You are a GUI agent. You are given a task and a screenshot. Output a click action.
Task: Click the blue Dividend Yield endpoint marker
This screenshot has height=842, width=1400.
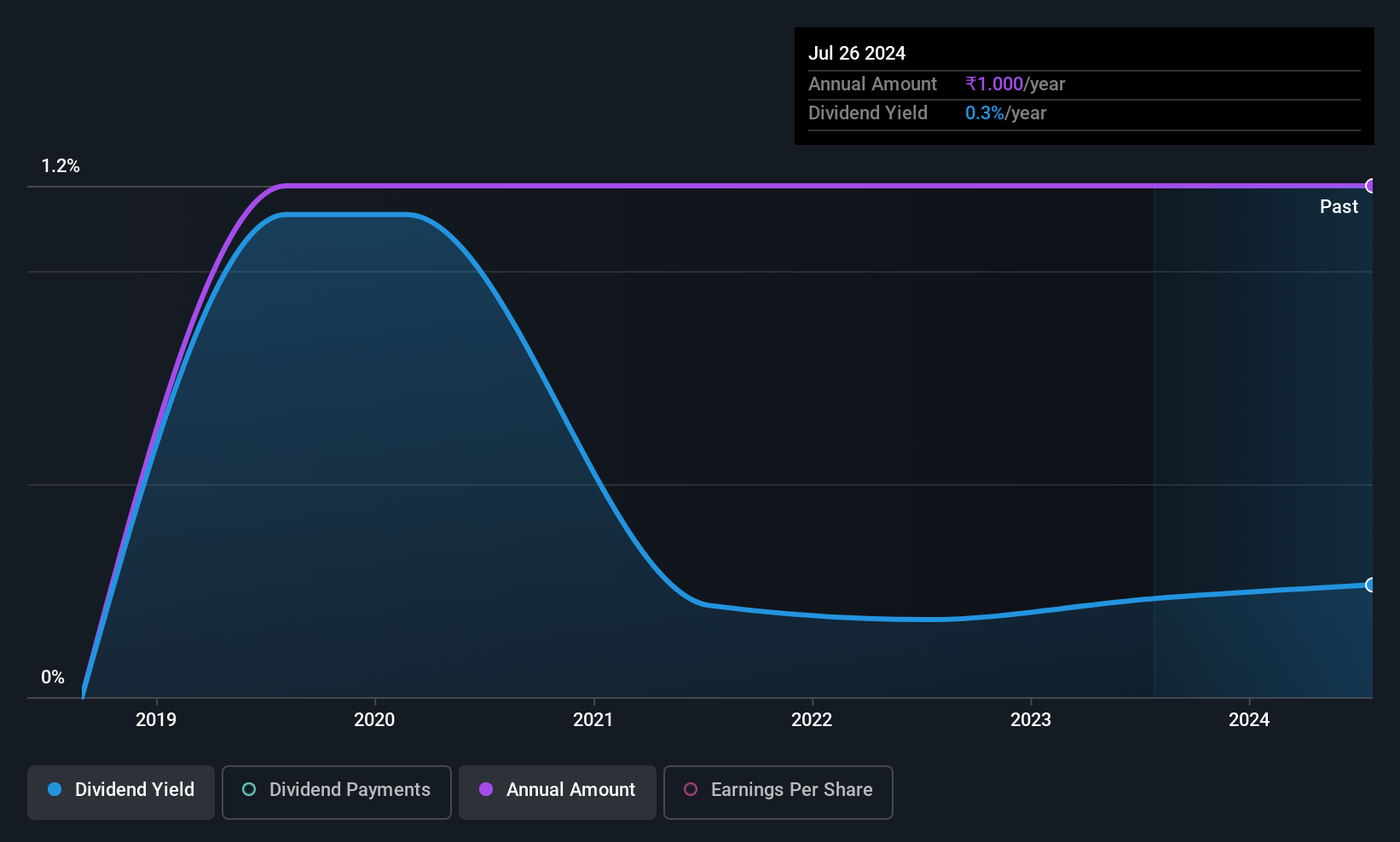[x=1370, y=585]
